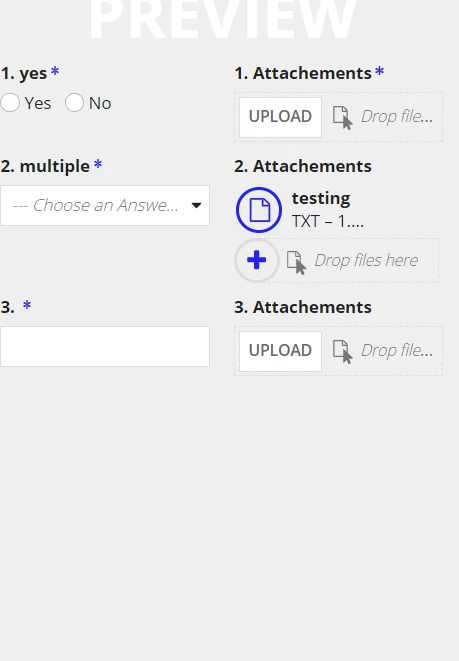Open the Choose an Answer dropdown

tap(105, 205)
